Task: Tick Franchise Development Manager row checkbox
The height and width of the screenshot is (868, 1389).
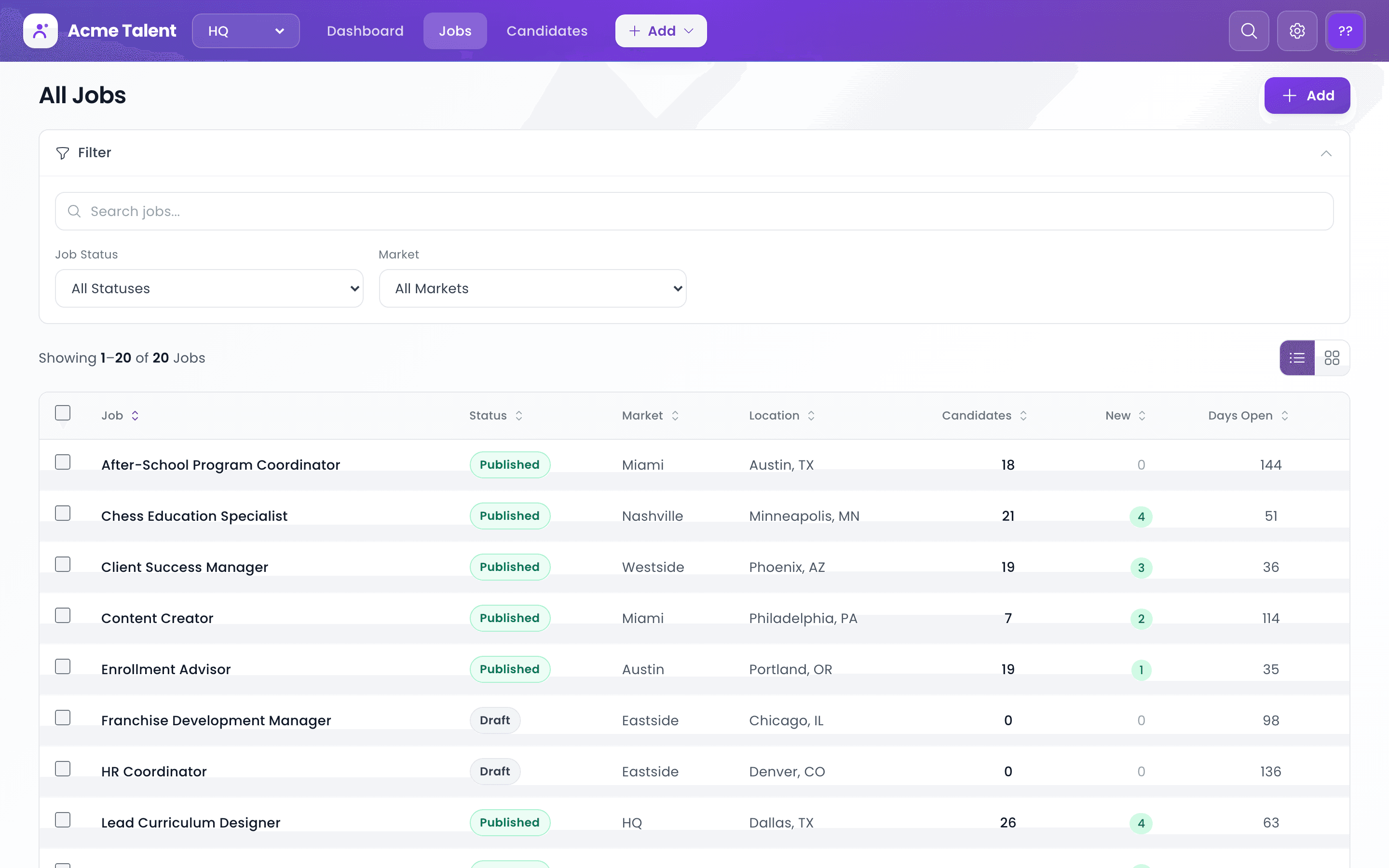Action: pos(63,717)
